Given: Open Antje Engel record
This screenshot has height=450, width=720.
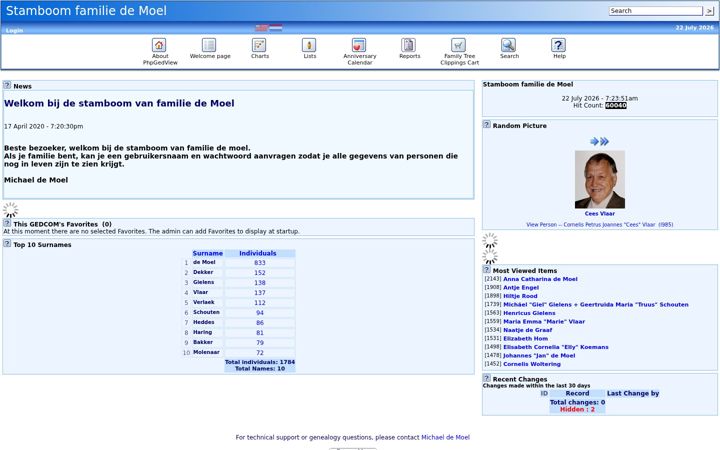Looking at the screenshot, I should pos(521,287).
